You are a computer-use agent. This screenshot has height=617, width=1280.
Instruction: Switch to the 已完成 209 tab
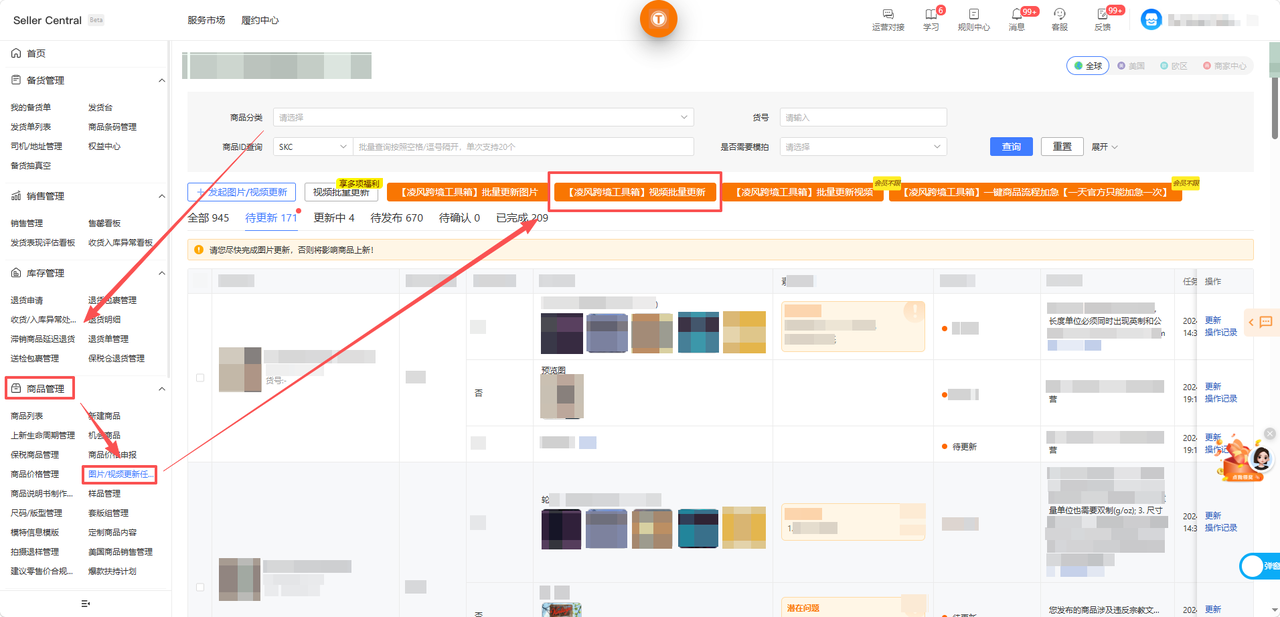click(522, 218)
